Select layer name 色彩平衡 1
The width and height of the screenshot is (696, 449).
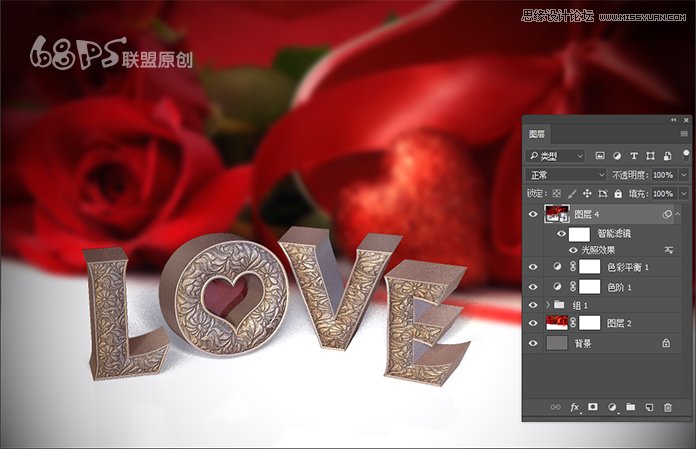[x=628, y=267]
